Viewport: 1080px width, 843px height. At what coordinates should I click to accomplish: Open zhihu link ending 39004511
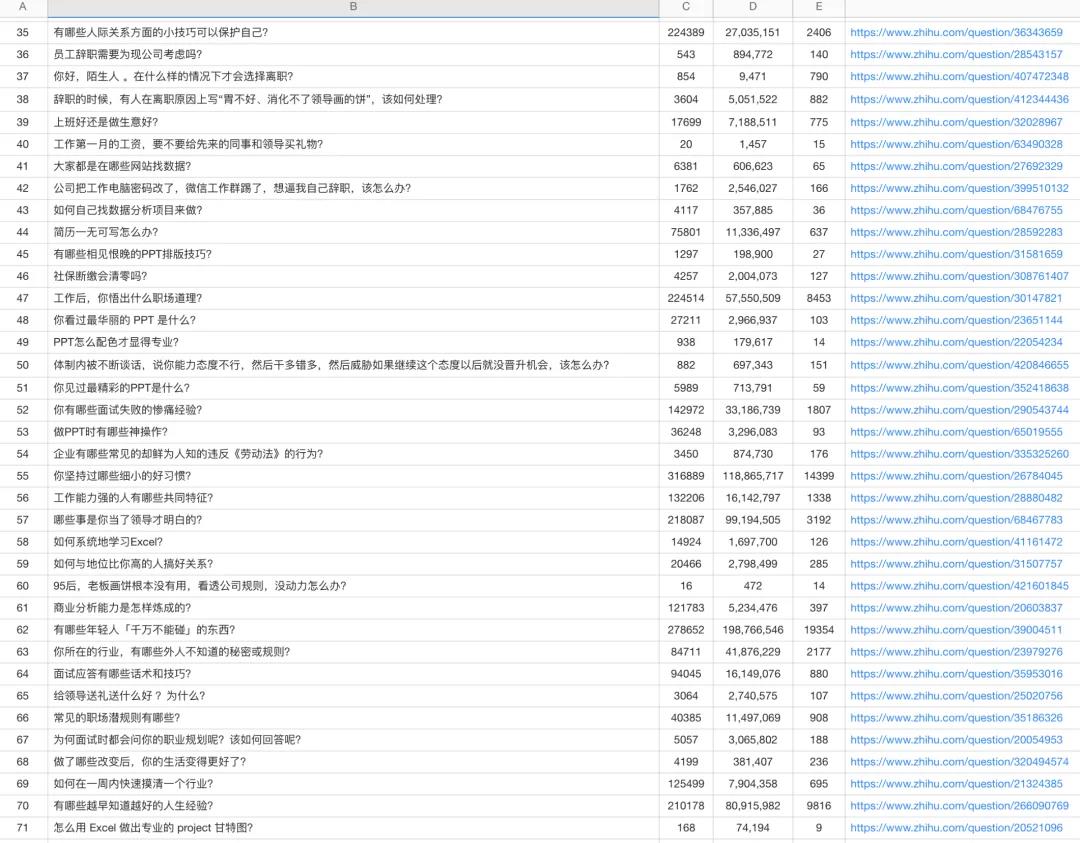pyautogui.click(x=956, y=629)
